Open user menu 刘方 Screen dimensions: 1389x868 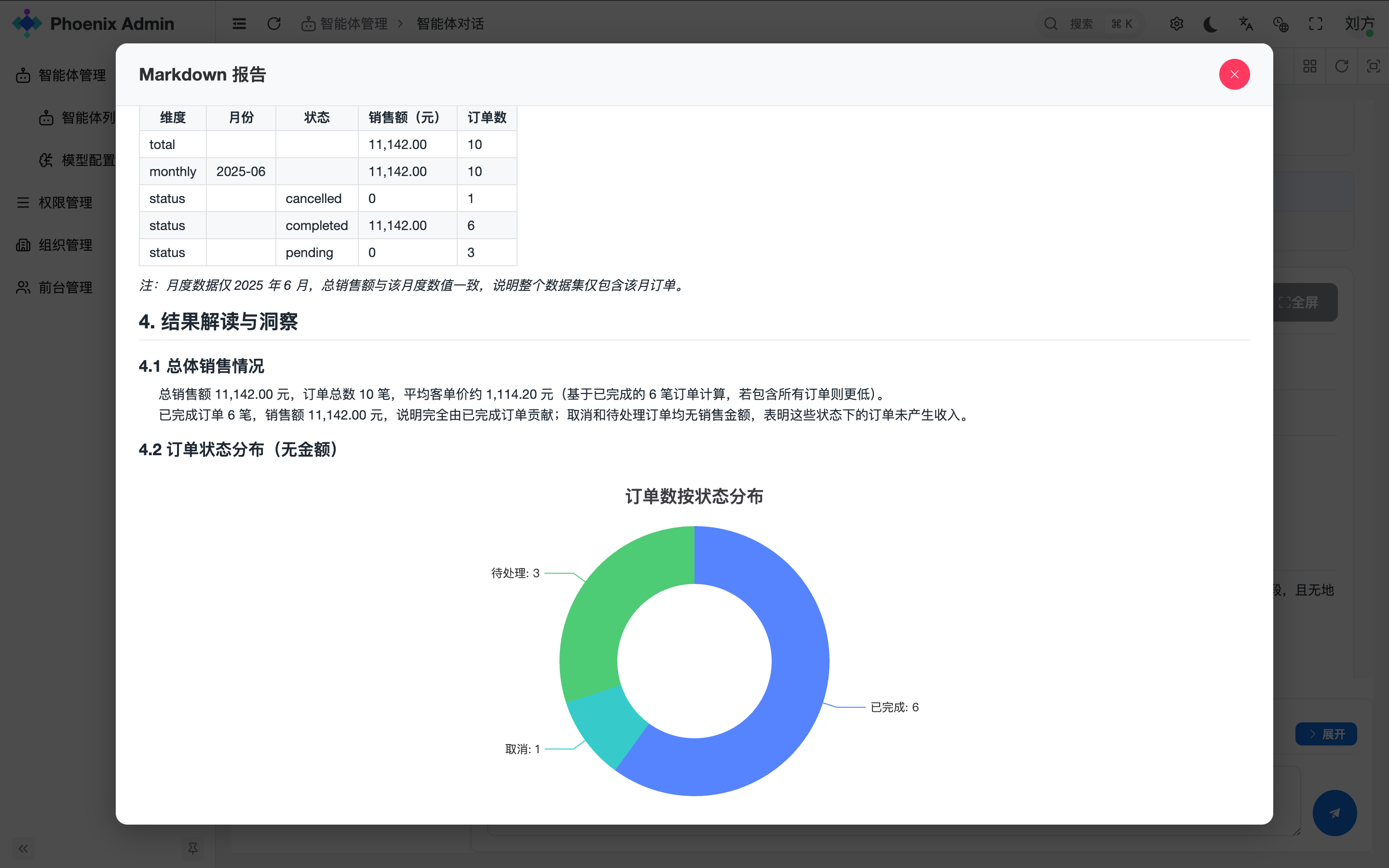pyautogui.click(x=1359, y=24)
